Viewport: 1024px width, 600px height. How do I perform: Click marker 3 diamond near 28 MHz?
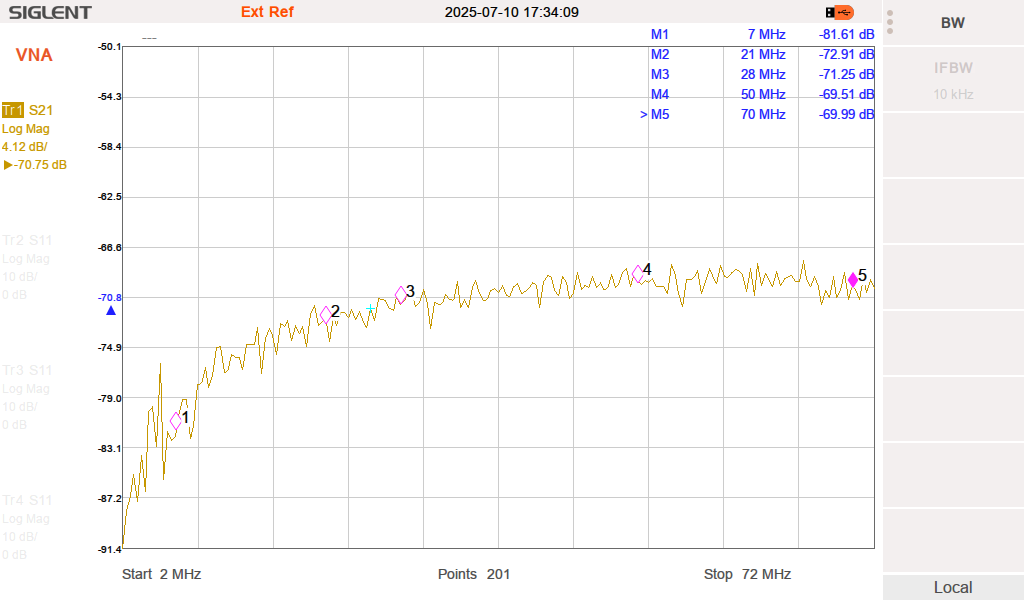tap(401, 294)
